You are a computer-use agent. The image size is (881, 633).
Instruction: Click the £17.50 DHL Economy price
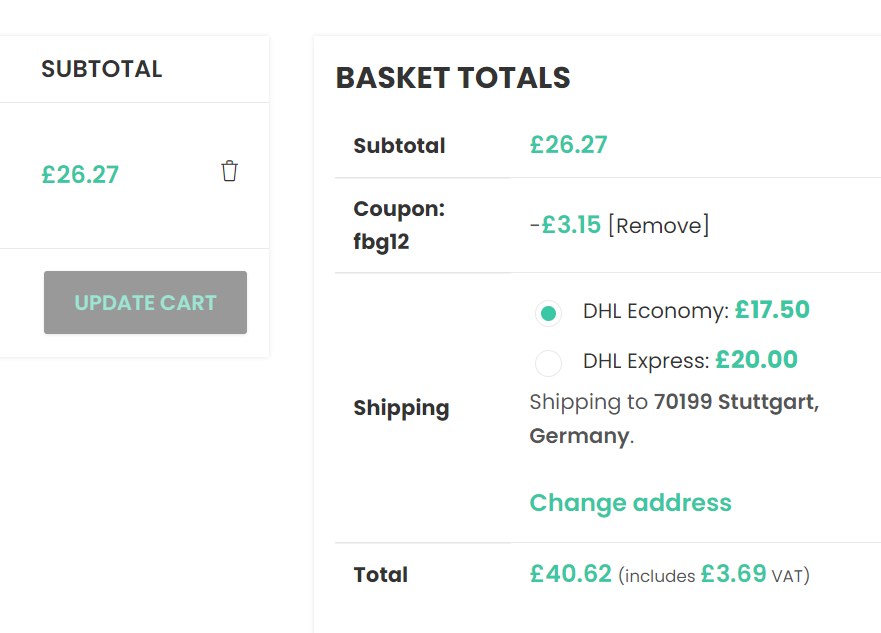(772, 310)
